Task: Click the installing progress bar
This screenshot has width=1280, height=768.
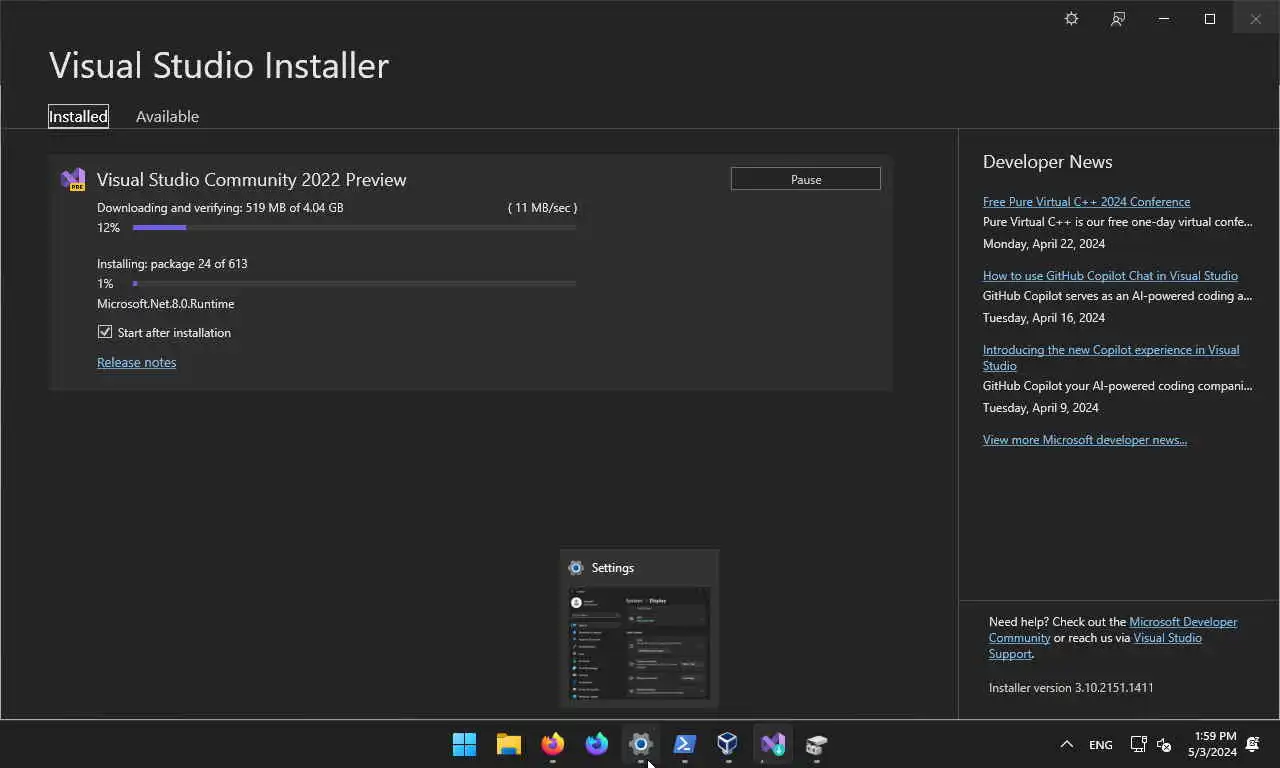Action: [354, 284]
